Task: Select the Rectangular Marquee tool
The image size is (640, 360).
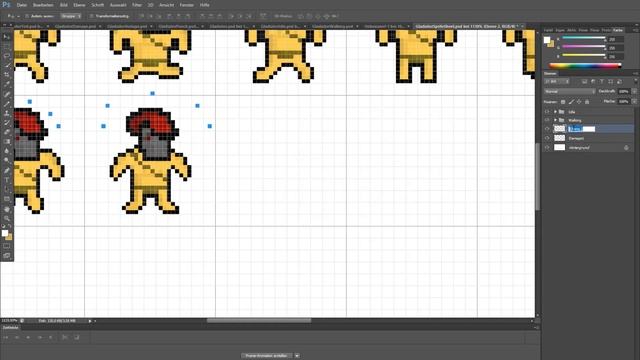Action: tap(7, 47)
